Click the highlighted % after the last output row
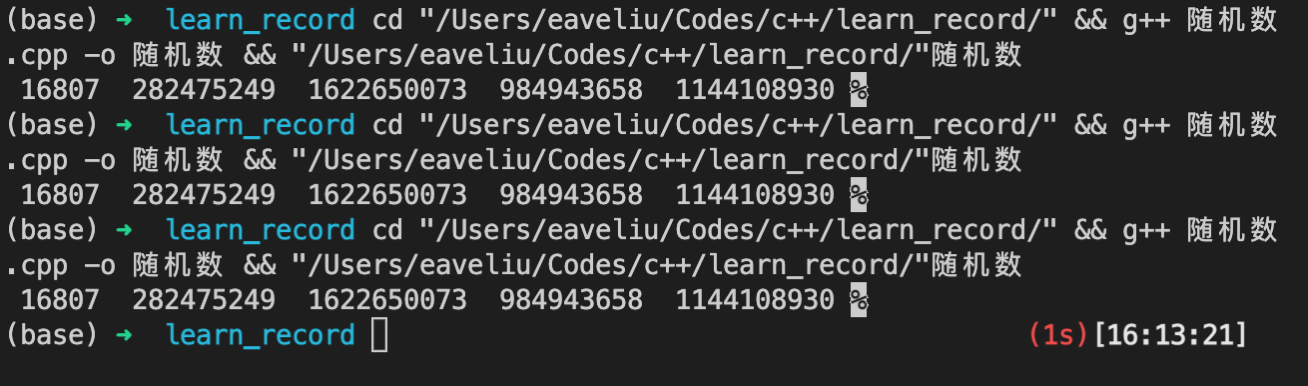1308x386 pixels. 859,300
